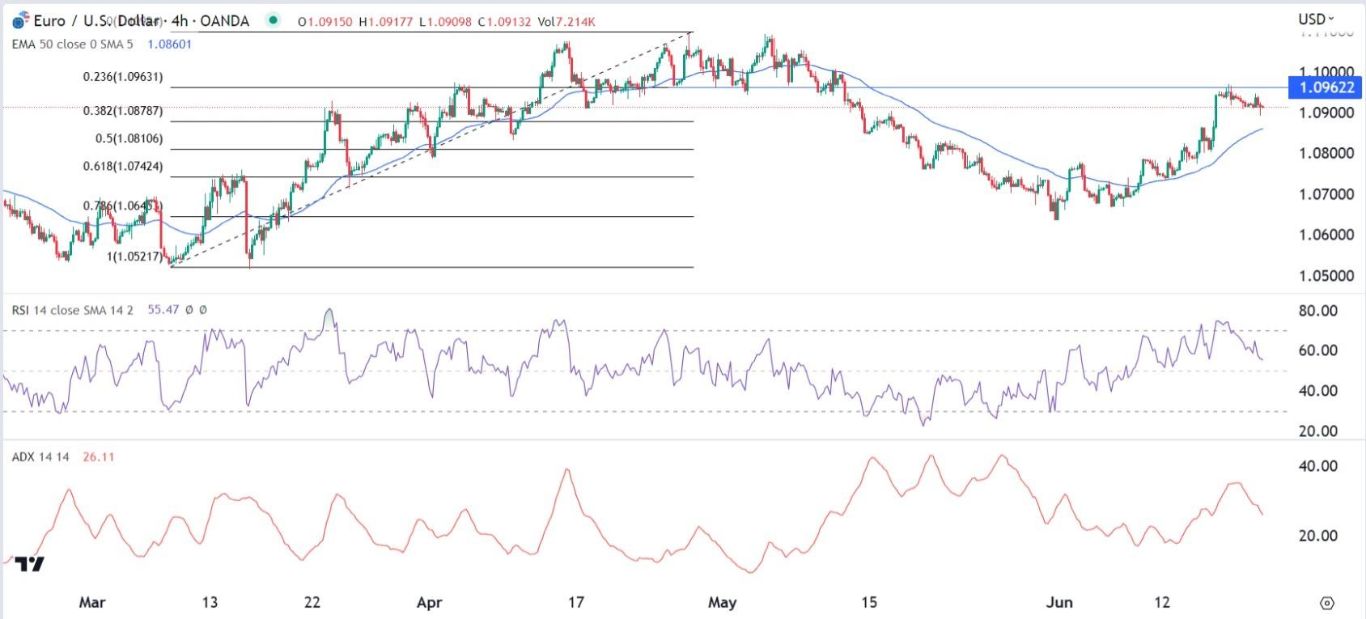Open chart settings gear icon
This screenshot has height=619, width=1366.
click(1327, 603)
